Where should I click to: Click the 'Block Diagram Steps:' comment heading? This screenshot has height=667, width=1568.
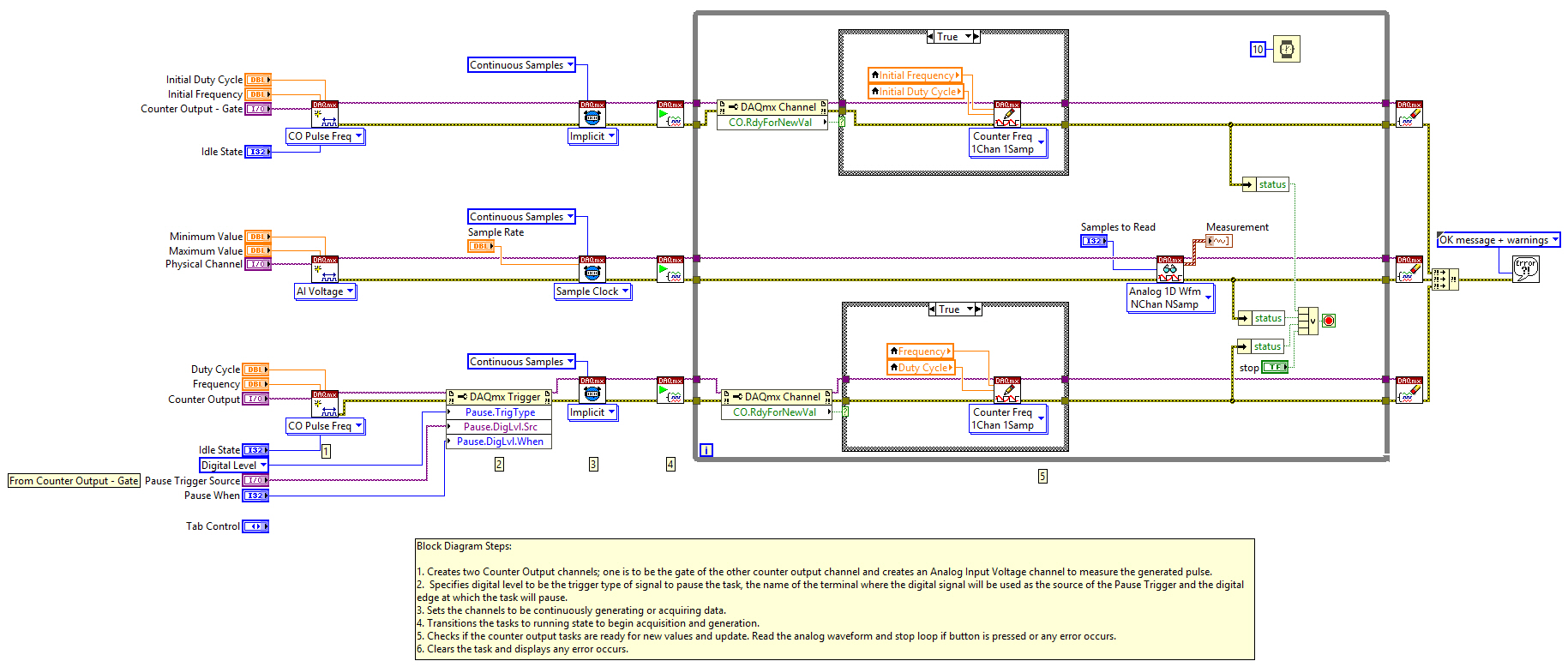coord(464,546)
